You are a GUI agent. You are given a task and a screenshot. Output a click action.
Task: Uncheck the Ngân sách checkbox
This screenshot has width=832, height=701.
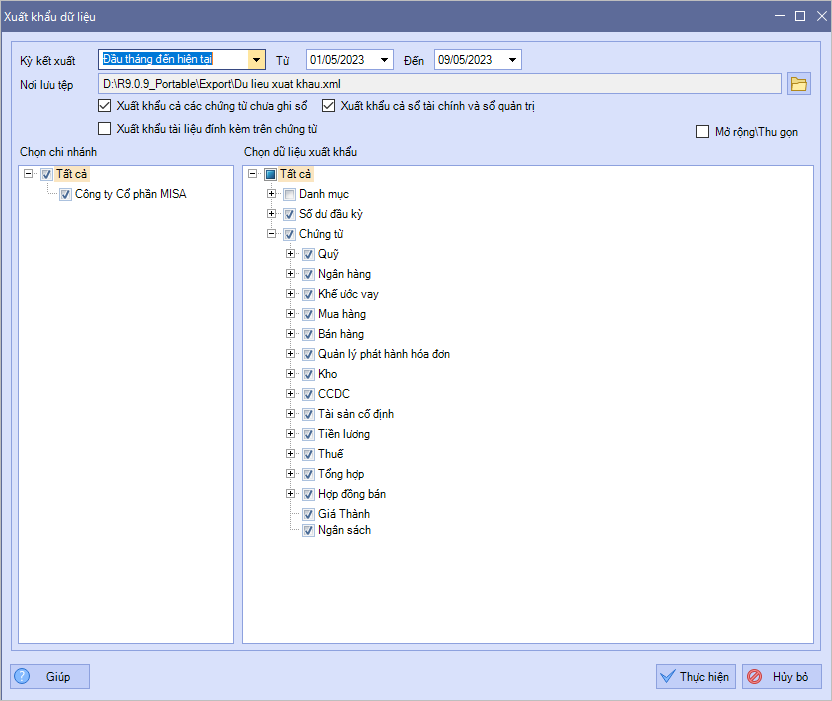[309, 530]
